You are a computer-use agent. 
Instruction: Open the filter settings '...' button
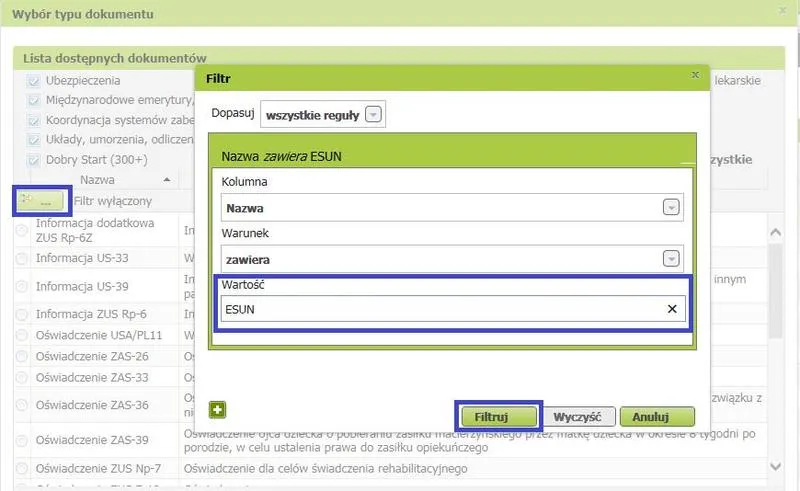tap(41, 201)
